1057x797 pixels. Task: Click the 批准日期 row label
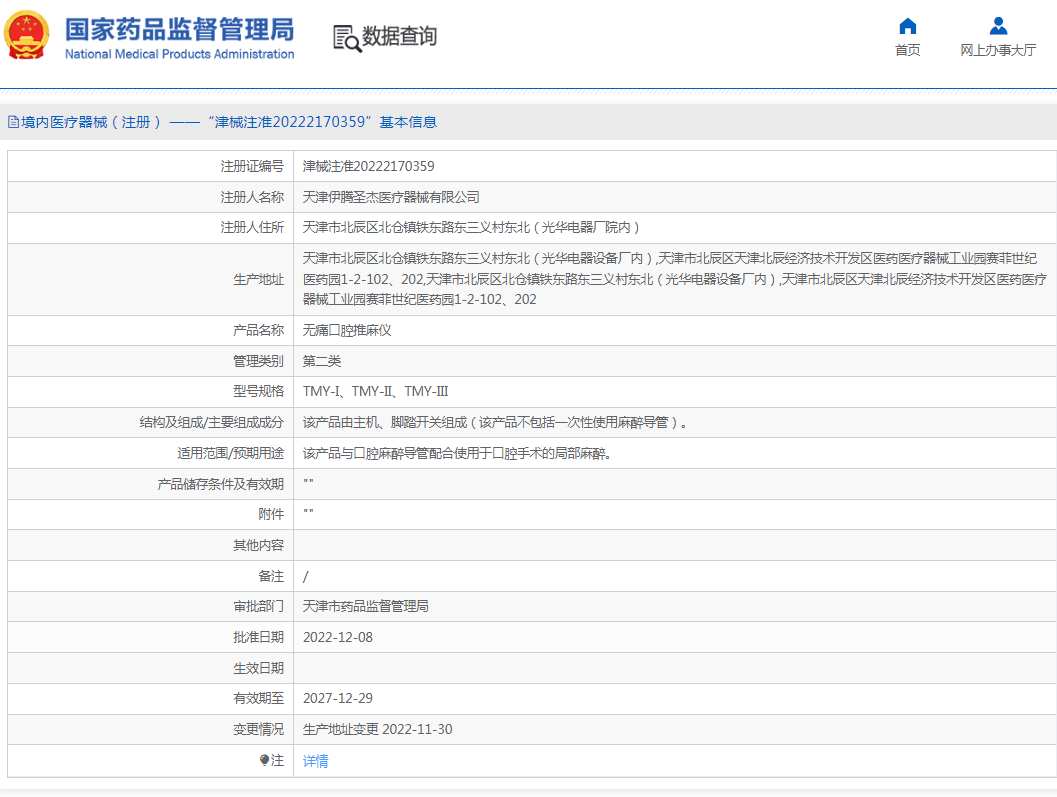point(259,637)
